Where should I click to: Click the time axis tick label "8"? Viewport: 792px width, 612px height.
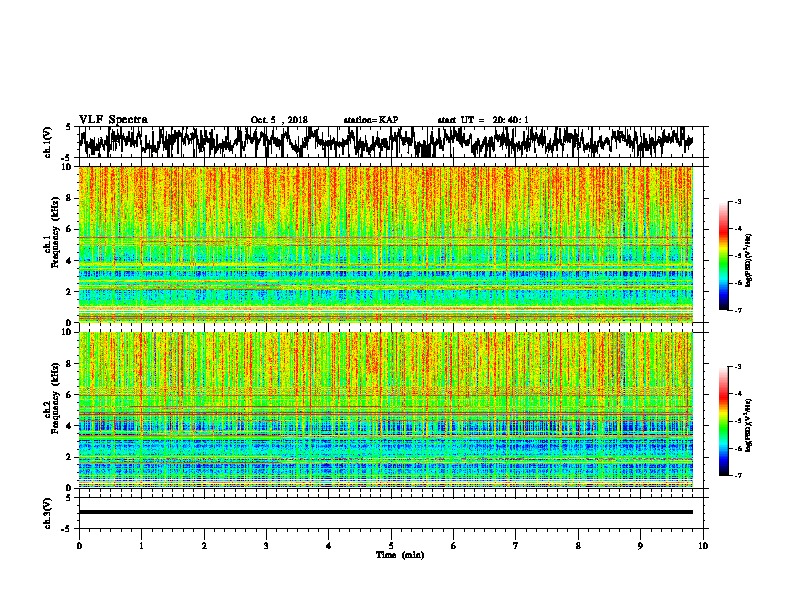coord(578,546)
